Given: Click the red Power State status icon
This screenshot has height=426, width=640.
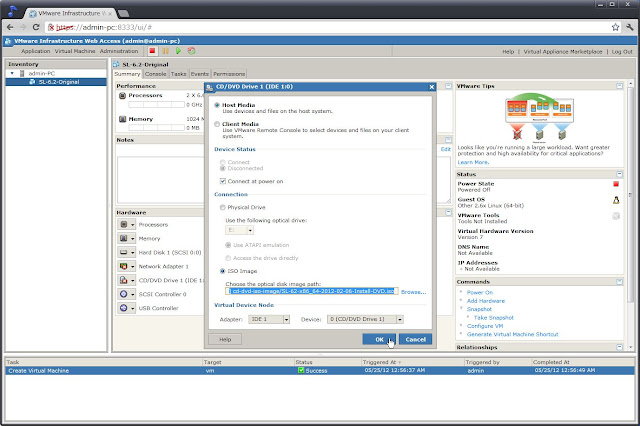Looking at the screenshot, I should [x=616, y=184].
